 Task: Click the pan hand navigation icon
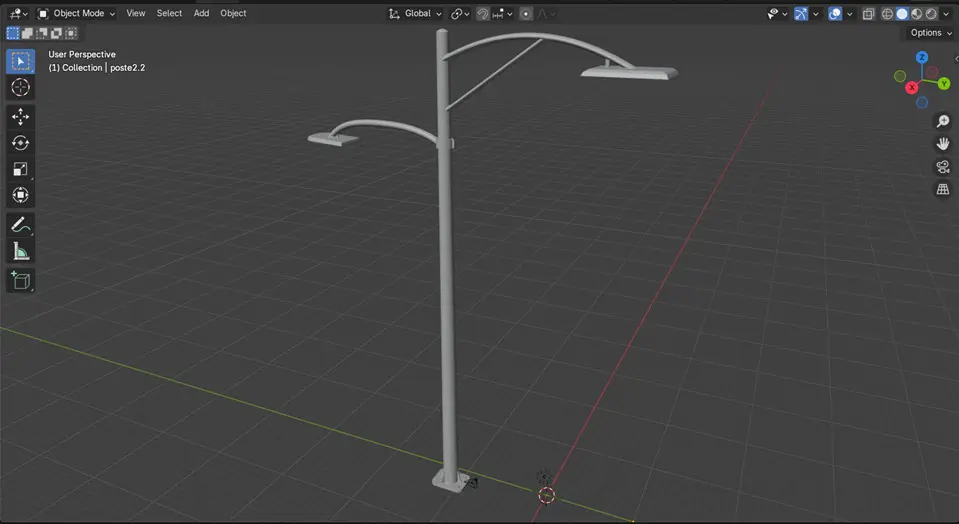pyautogui.click(x=942, y=144)
